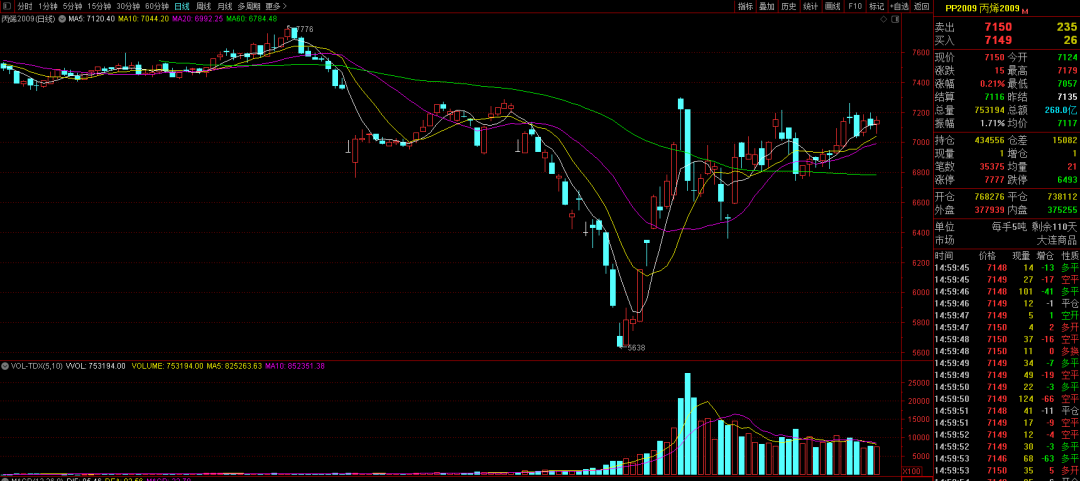The height and width of the screenshot is (481, 1080).
Task: Open the 多周期 multi-period view
Action: (249, 6)
